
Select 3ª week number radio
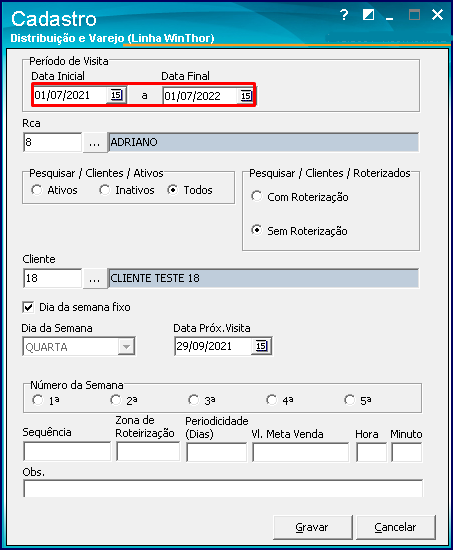[193, 400]
